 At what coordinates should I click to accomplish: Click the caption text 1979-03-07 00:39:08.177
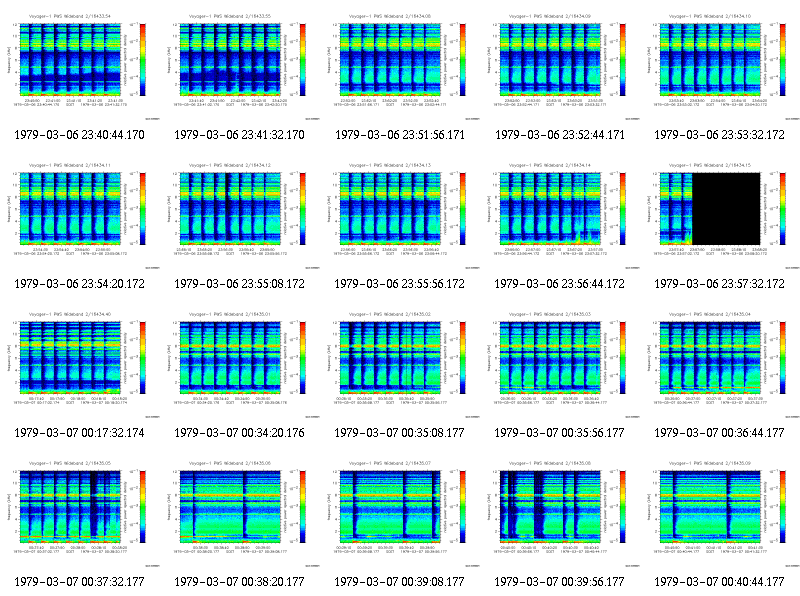click(399, 582)
